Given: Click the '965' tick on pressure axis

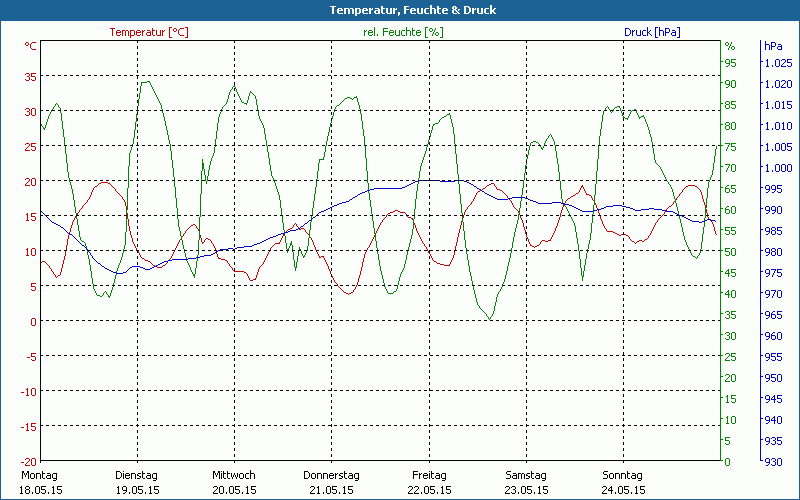Looking at the screenshot, I should pyautogui.click(x=773, y=315).
